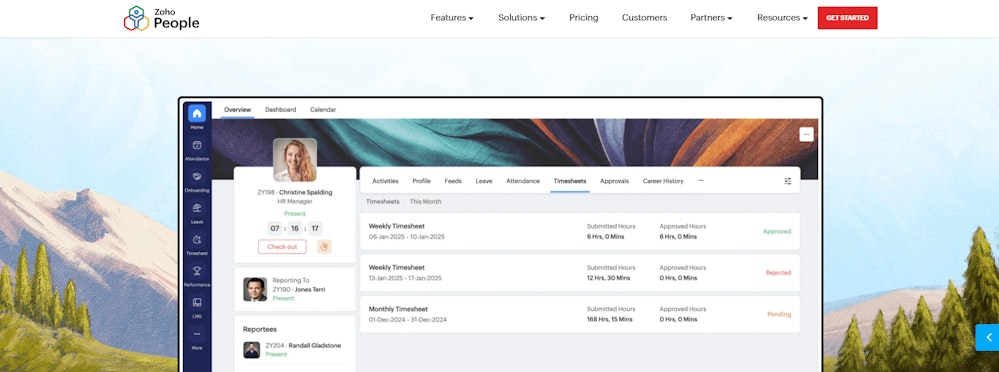Select the Career History tab
This screenshot has height=372, width=999.
pyautogui.click(x=663, y=181)
